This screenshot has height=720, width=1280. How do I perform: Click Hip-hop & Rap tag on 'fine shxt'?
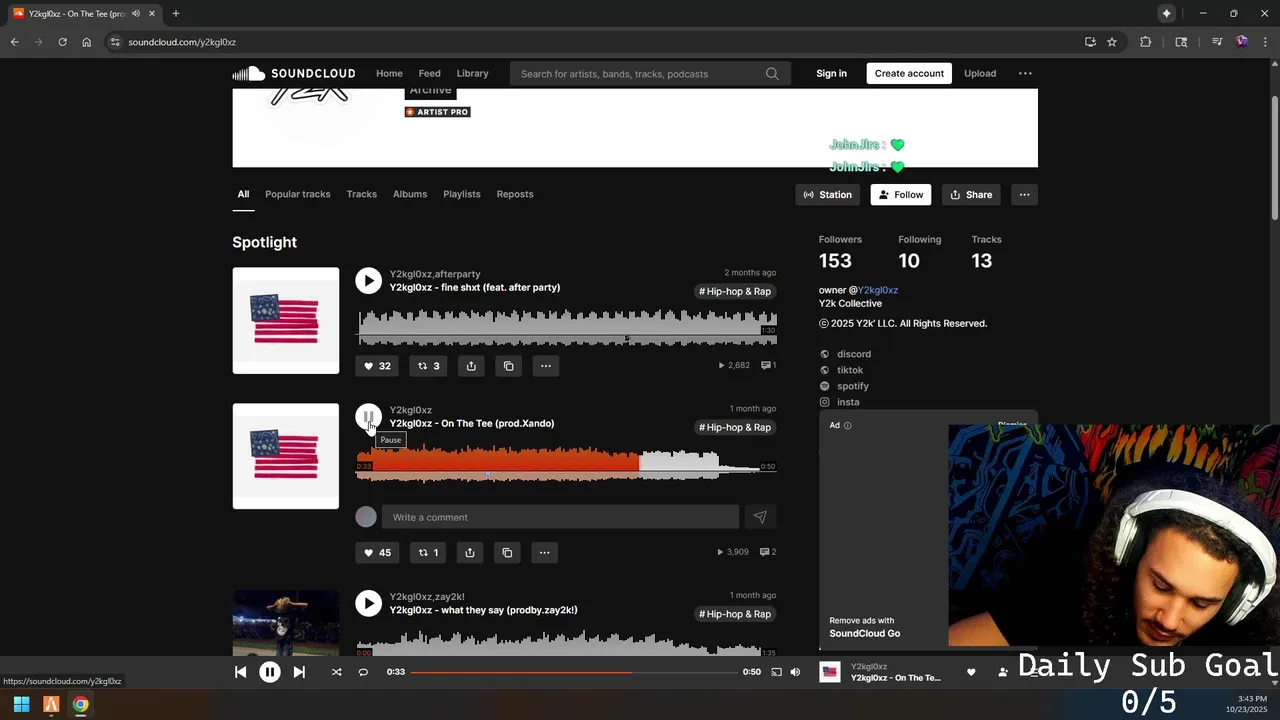(735, 291)
